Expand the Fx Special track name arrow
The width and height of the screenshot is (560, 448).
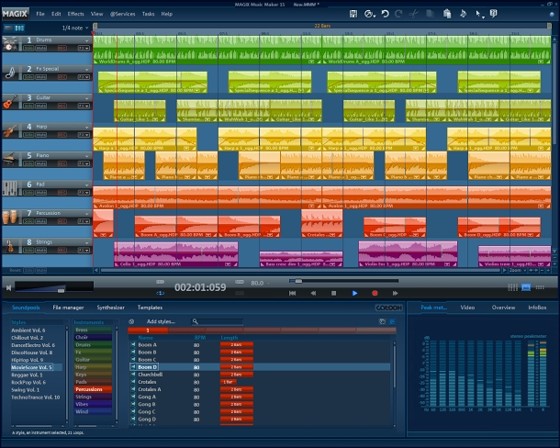point(86,69)
